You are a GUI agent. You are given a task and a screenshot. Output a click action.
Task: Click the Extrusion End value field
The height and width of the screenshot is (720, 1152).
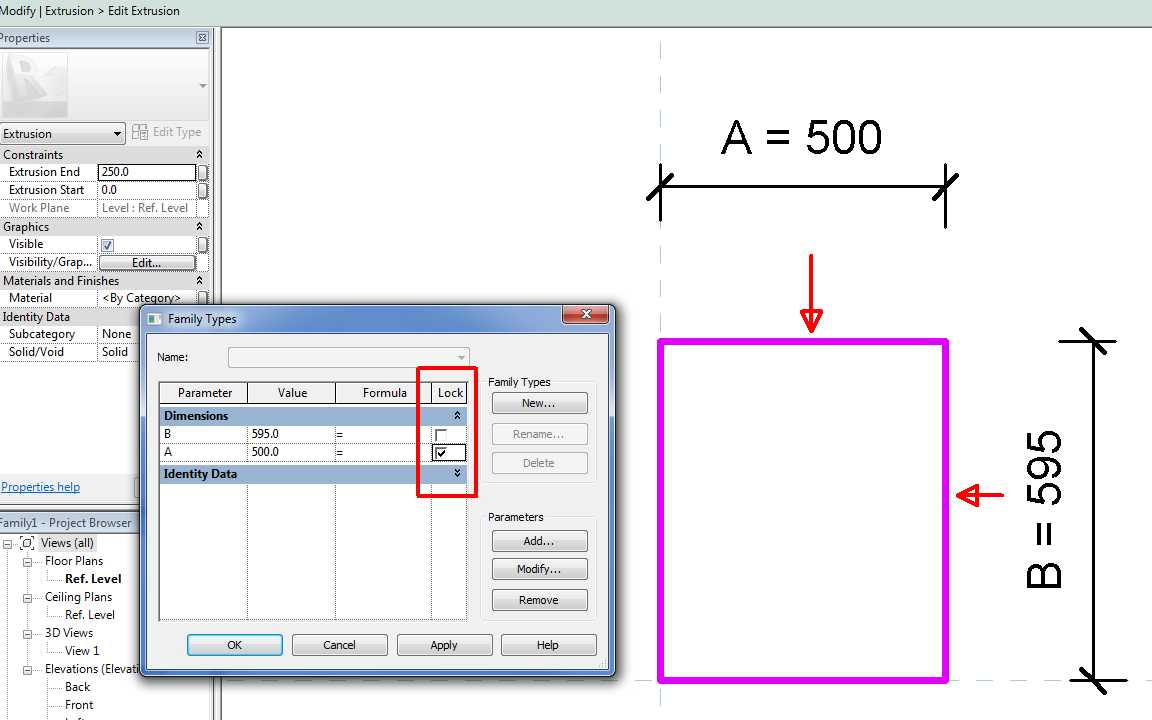[146, 172]
